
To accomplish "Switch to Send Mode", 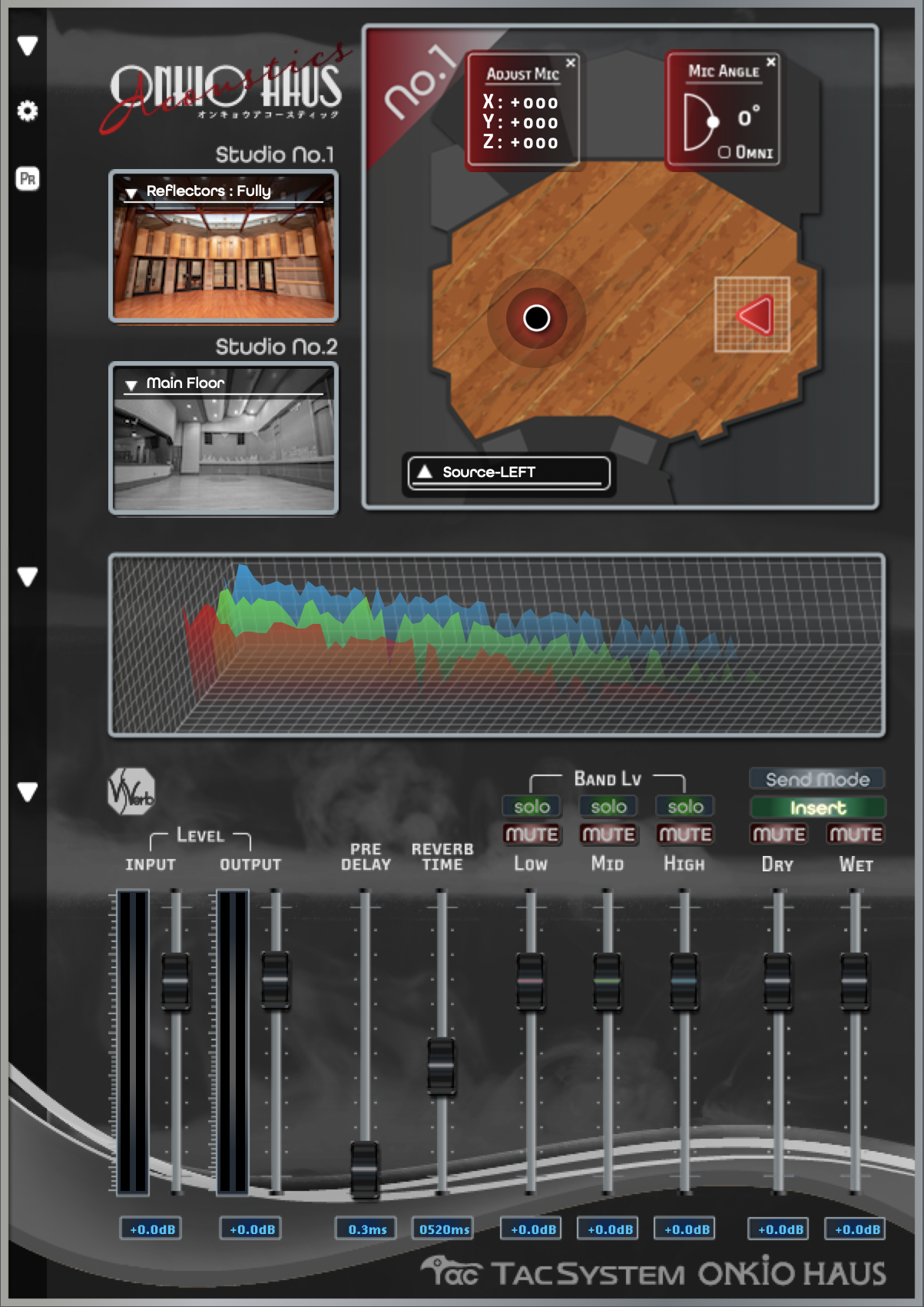I will pos(817,779).
